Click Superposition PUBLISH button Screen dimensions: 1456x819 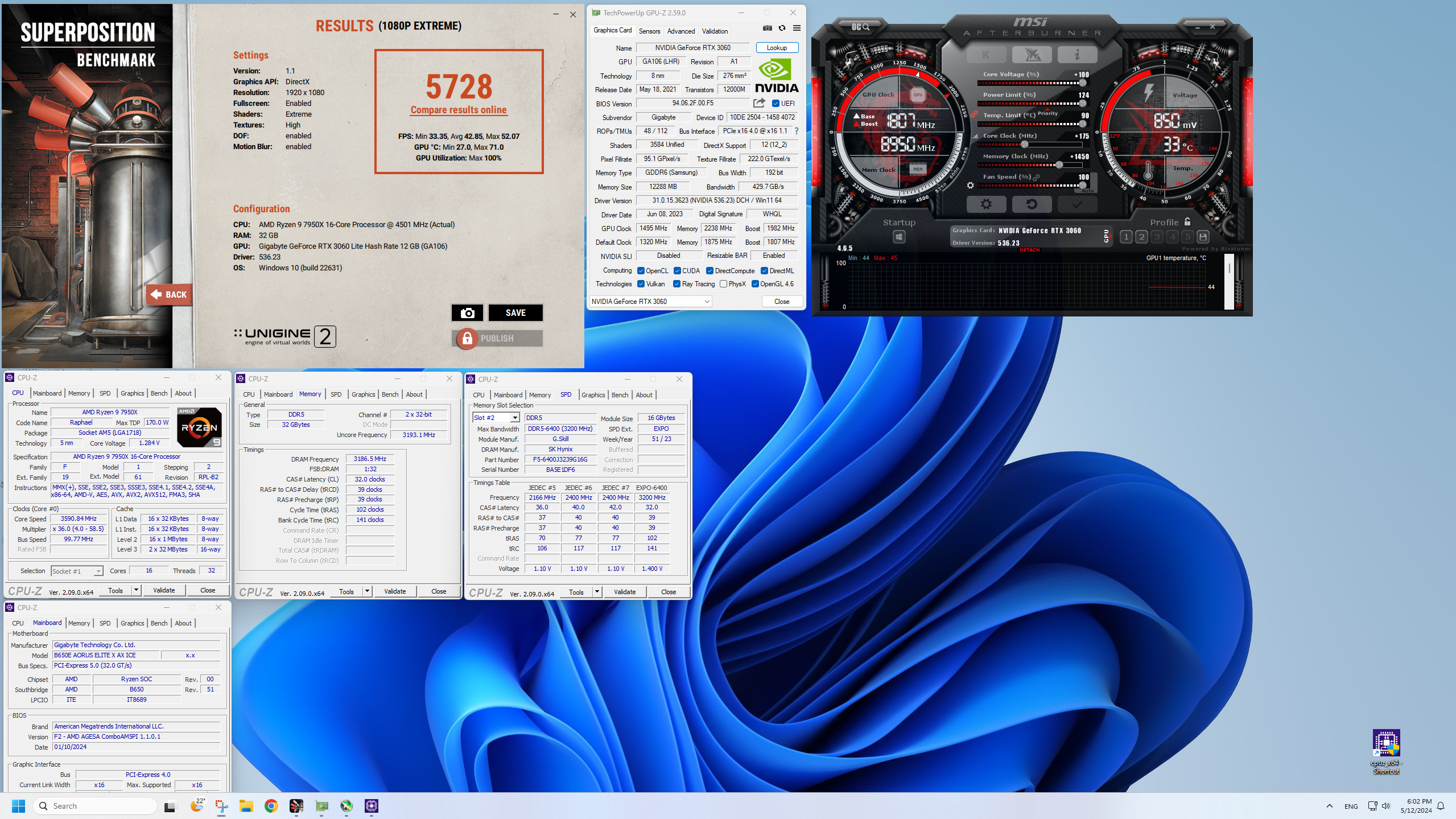click(x=497, y=338)
